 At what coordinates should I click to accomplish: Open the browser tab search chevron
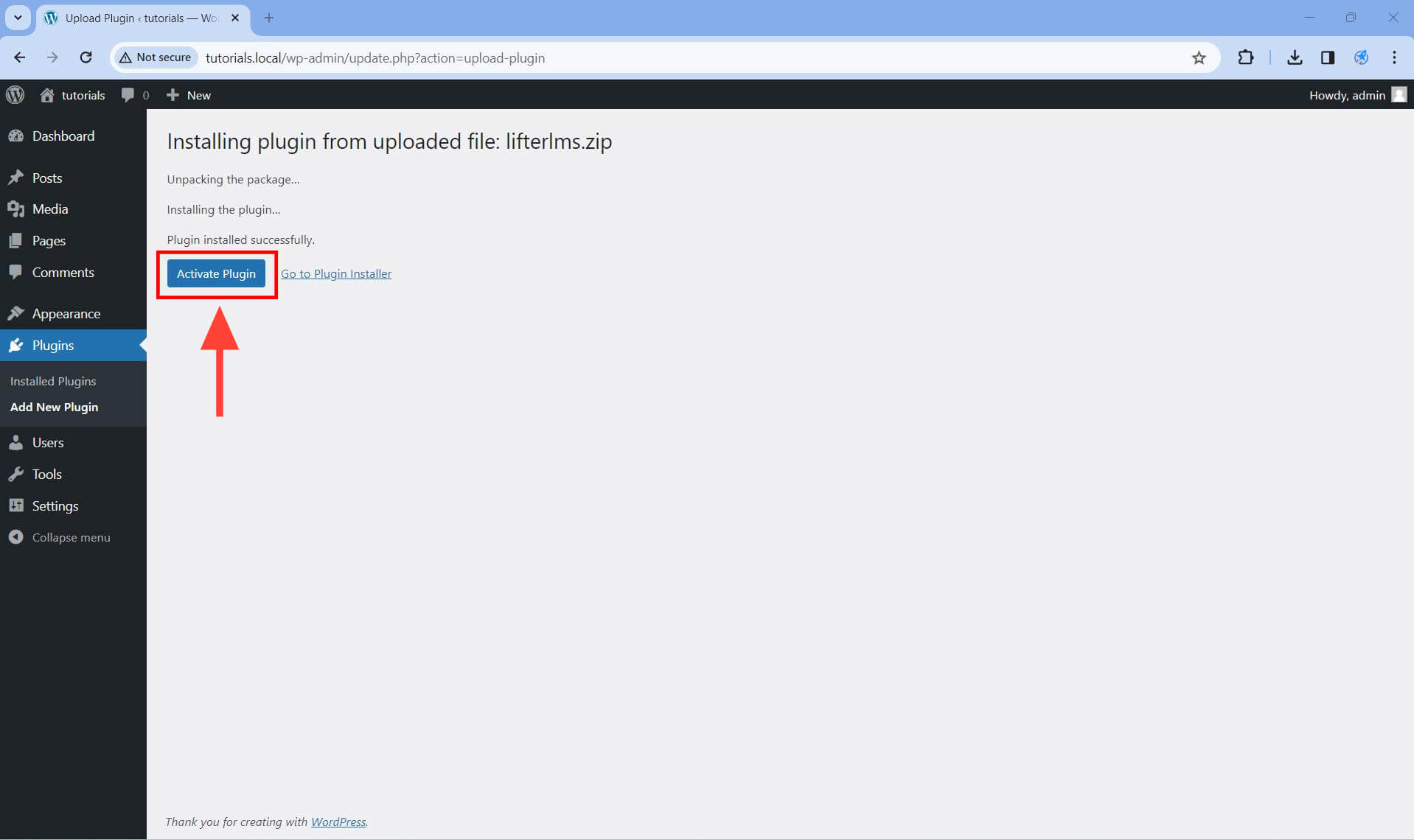[x=18, y=18]
